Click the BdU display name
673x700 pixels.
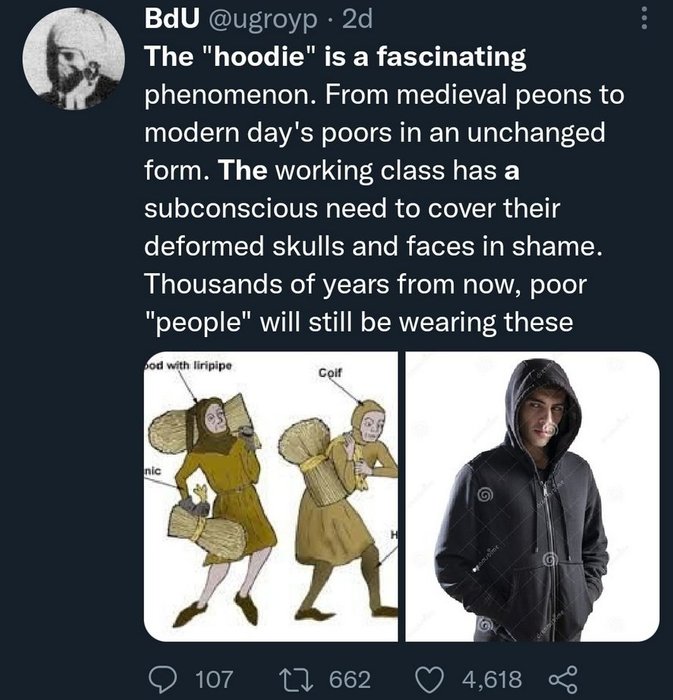(x=171, y=20)
